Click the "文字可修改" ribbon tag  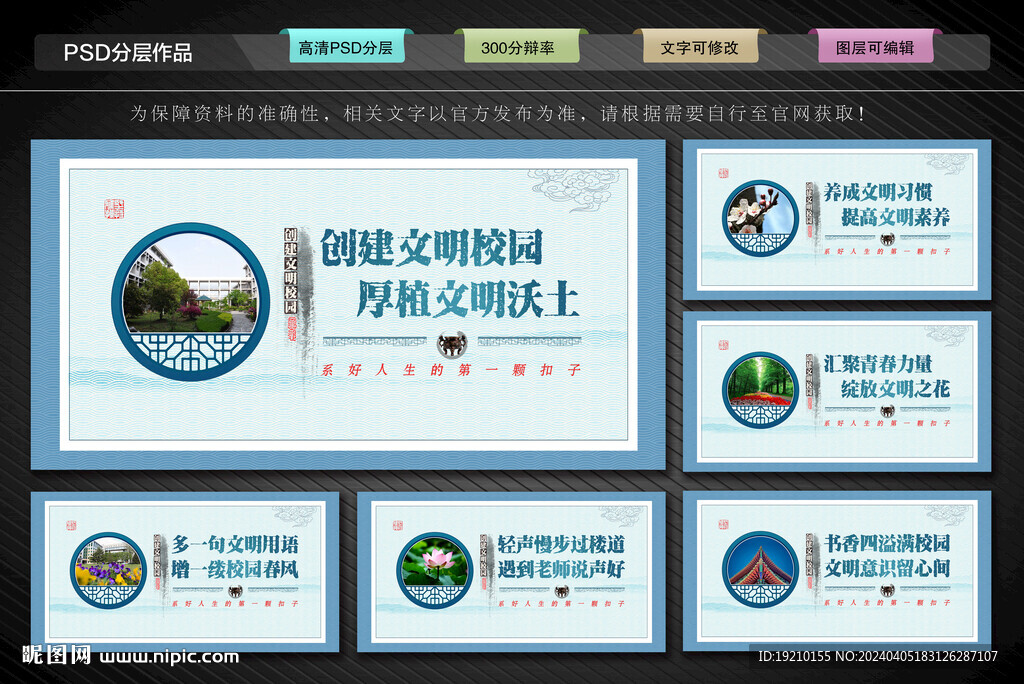[x=702, y=44]
